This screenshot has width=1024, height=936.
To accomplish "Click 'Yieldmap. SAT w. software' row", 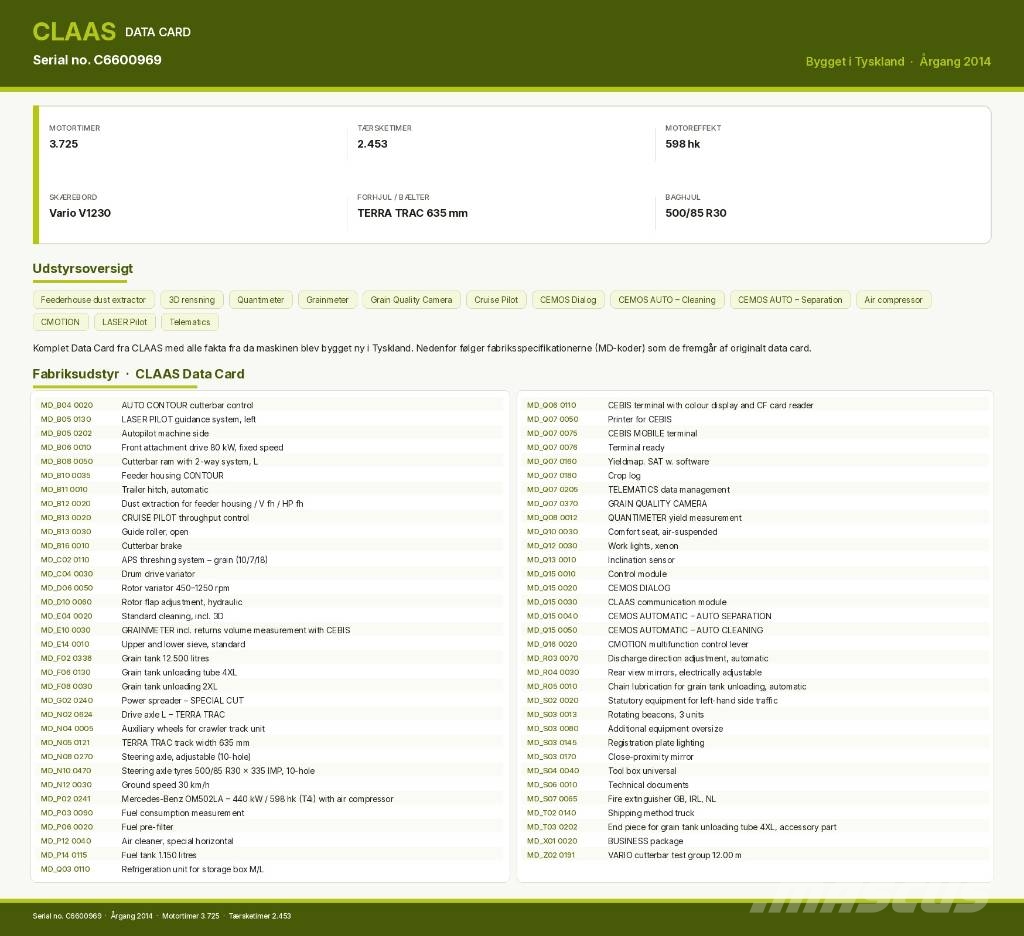I will [756, 461].
